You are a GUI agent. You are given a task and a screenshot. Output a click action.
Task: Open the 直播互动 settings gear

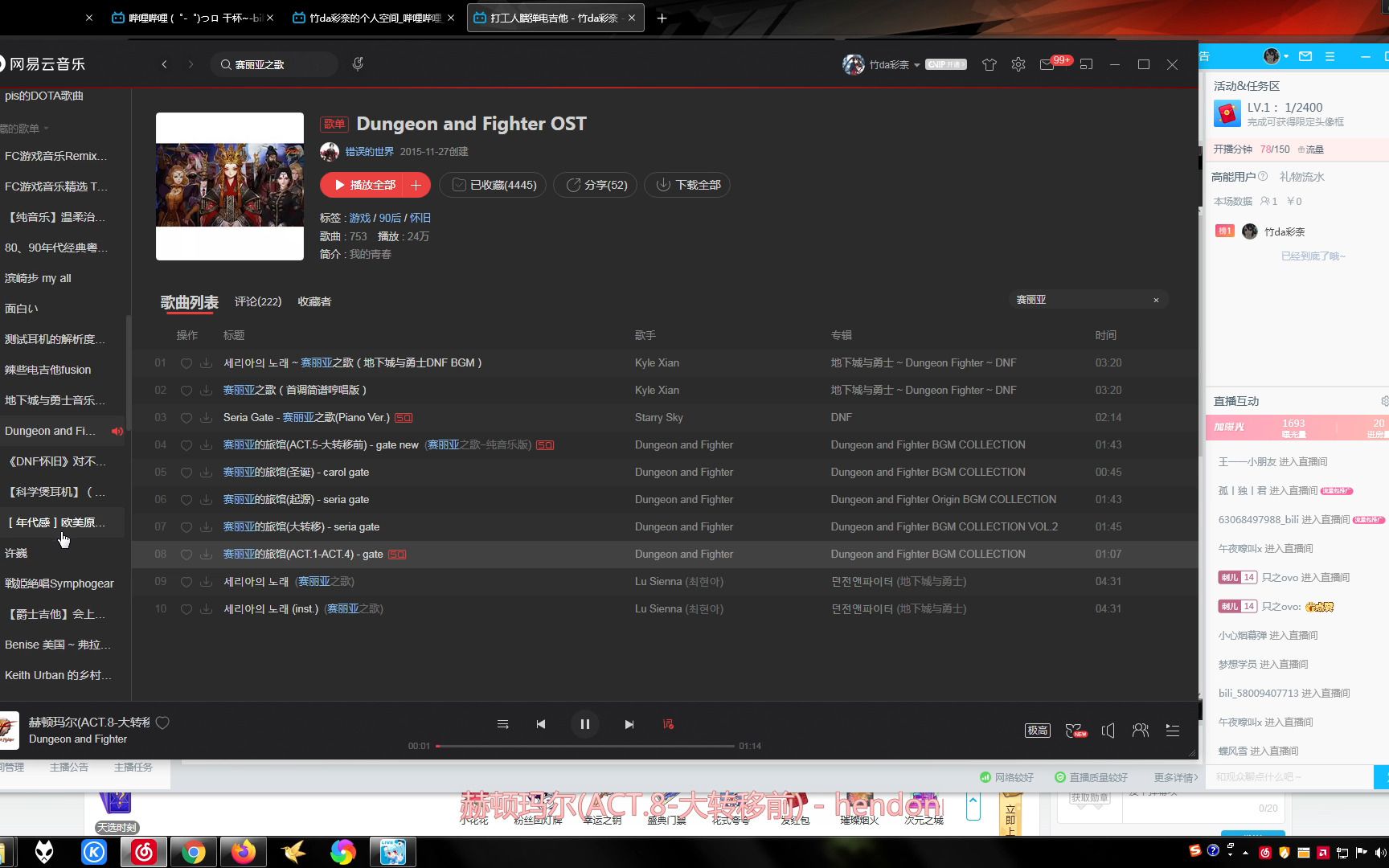[x=1384, y=401]
